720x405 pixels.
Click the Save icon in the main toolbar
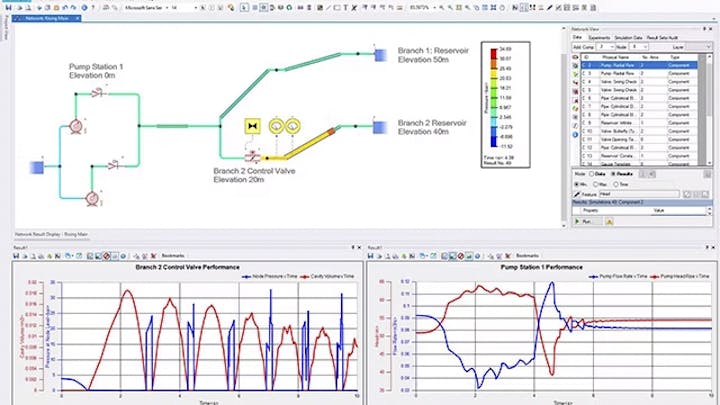pyautogui.click(x=8, y=7)
